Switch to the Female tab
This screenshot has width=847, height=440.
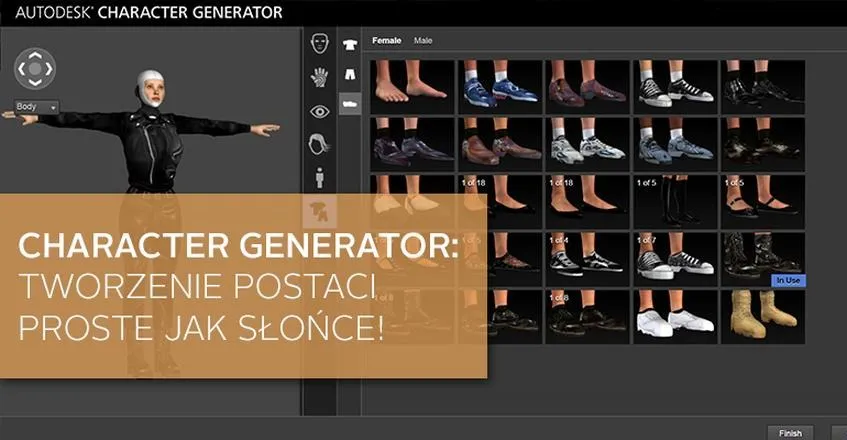(x=387, y=40)
